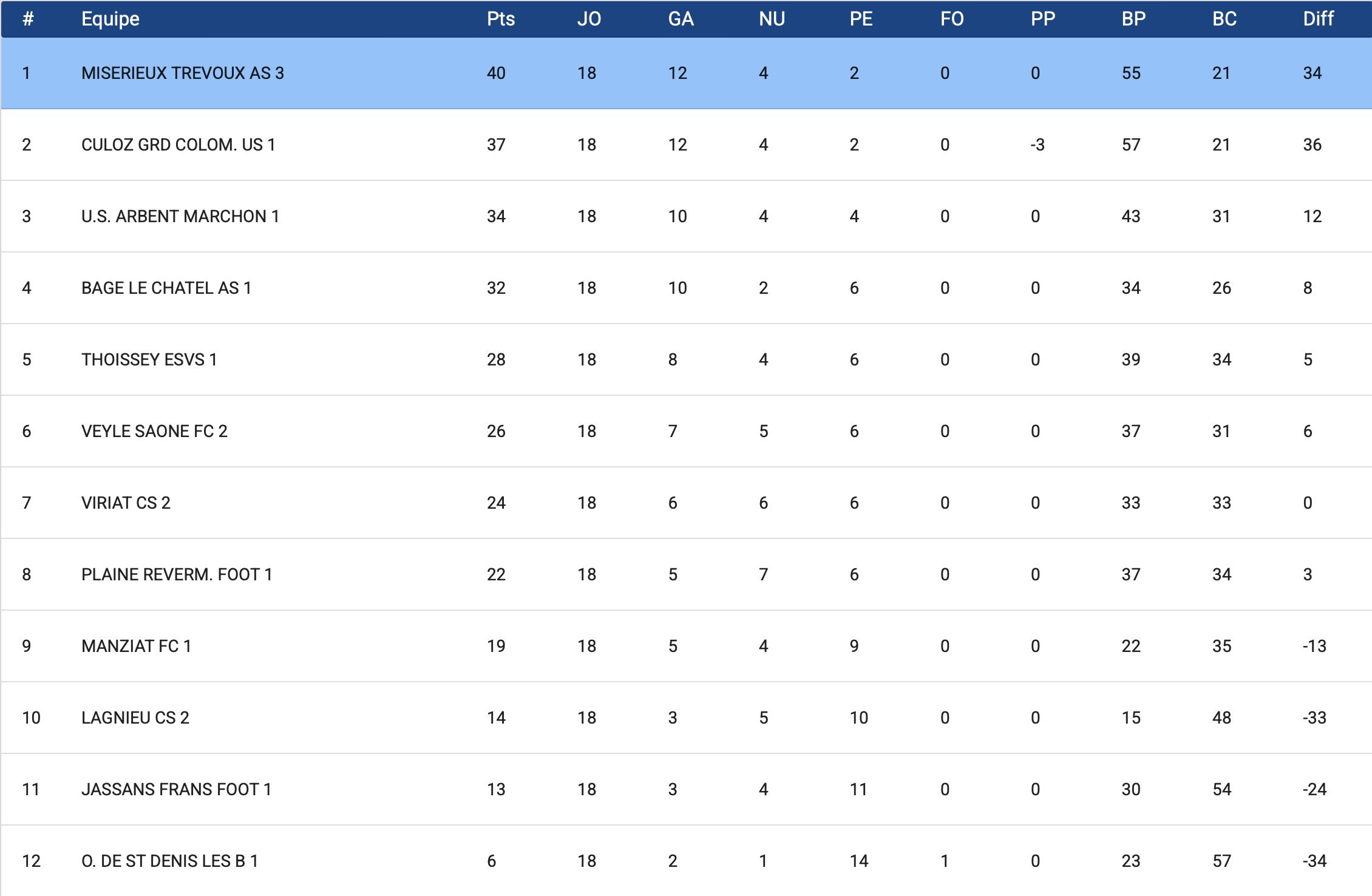The height and width of the screenshot is (896, 1372).
Task: Select the MANZIAT FC 1 team
Action: click(x=137, y=647)
